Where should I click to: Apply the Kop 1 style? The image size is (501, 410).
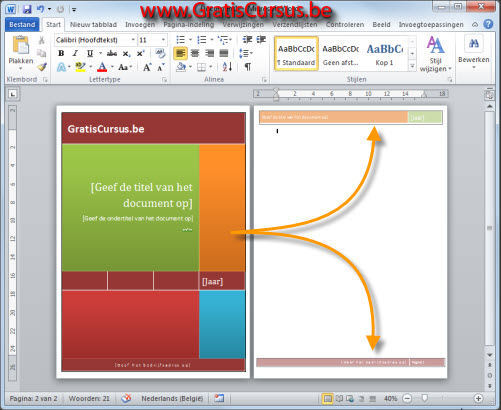[384, 54]
